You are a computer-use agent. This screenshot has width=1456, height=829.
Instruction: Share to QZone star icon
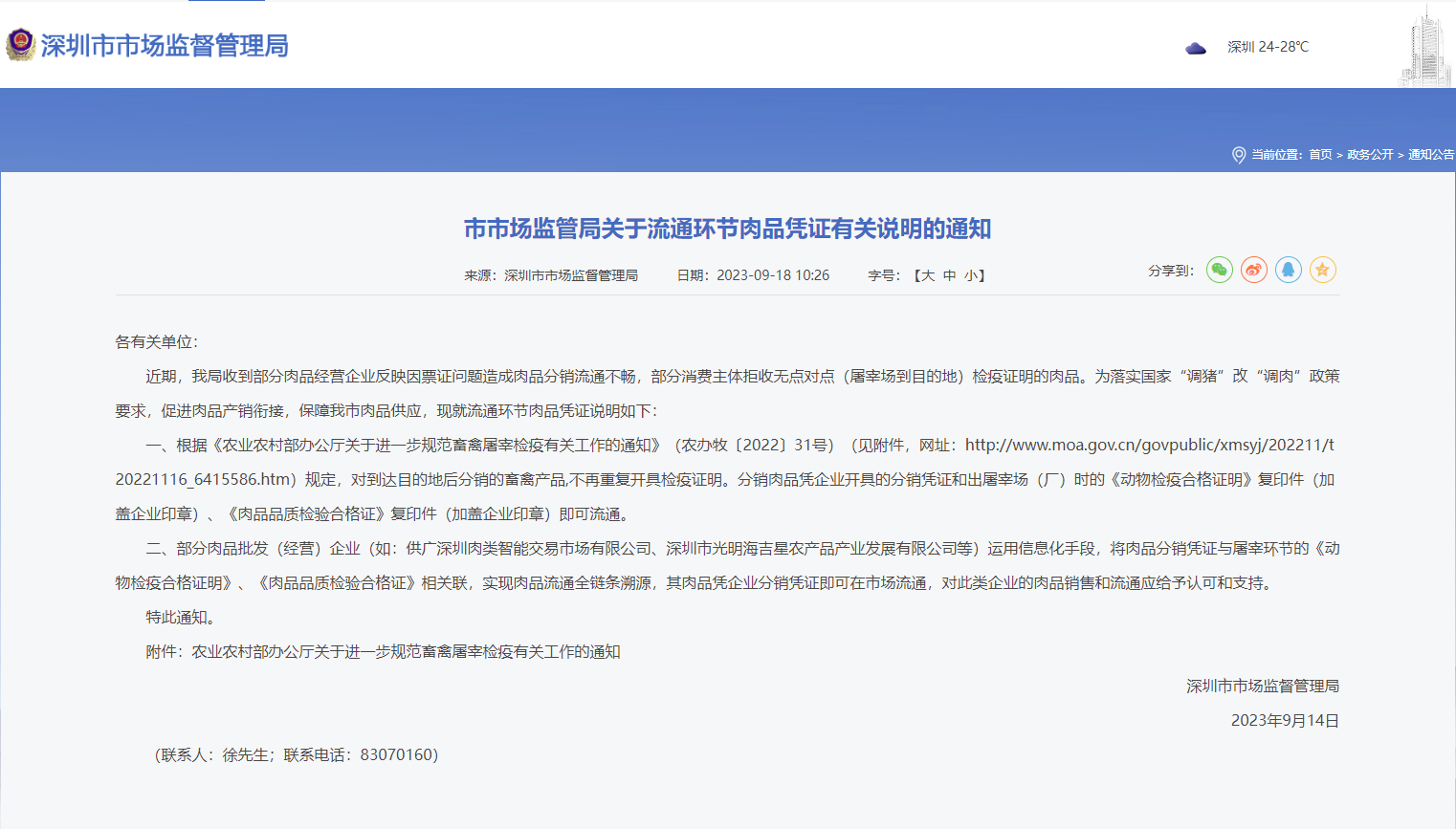point(1323,270)
